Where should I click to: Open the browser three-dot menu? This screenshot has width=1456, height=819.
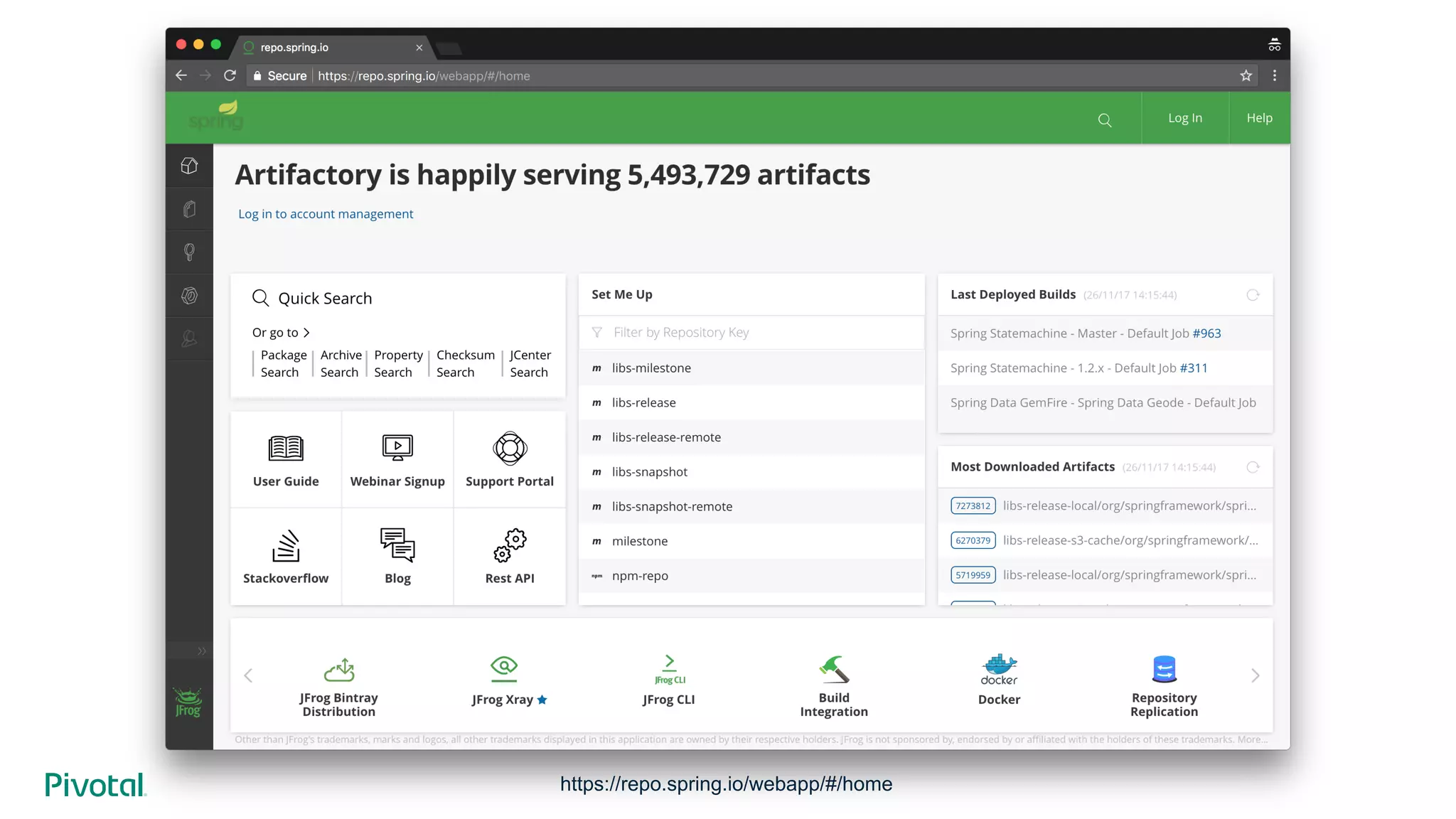[1275, 75]
